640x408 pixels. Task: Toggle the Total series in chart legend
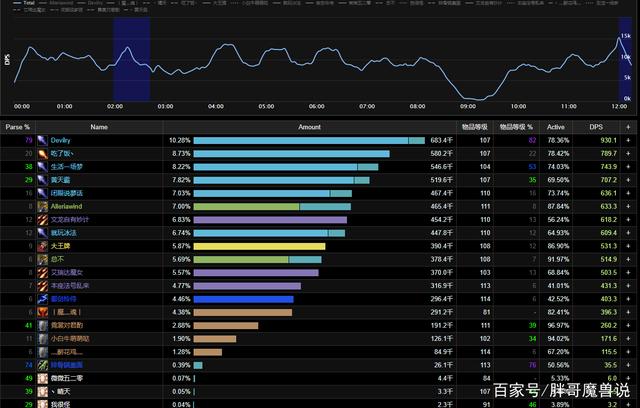point(32,3)
